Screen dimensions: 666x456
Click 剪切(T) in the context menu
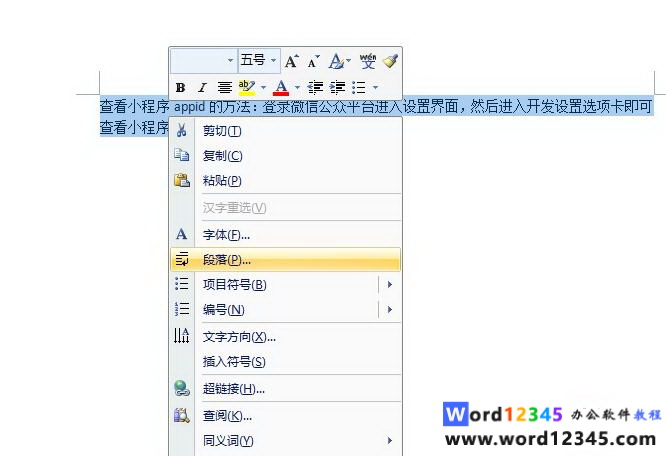222,131
